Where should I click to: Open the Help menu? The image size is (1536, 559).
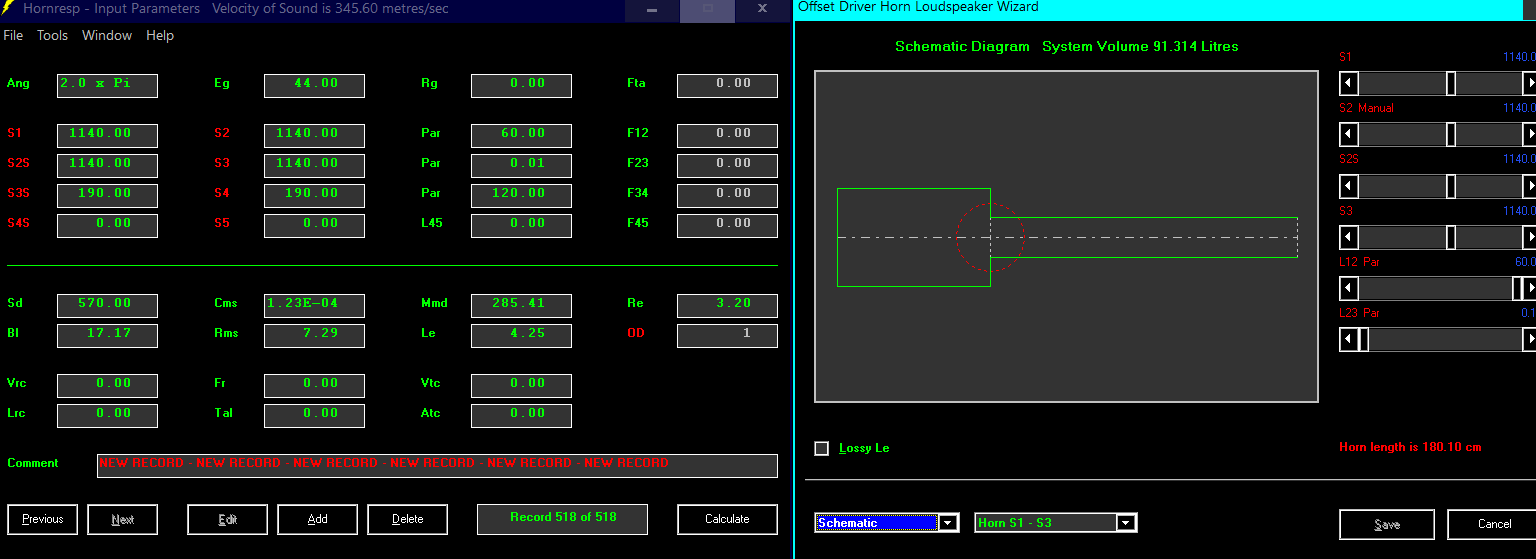click(x=160, y=35)
